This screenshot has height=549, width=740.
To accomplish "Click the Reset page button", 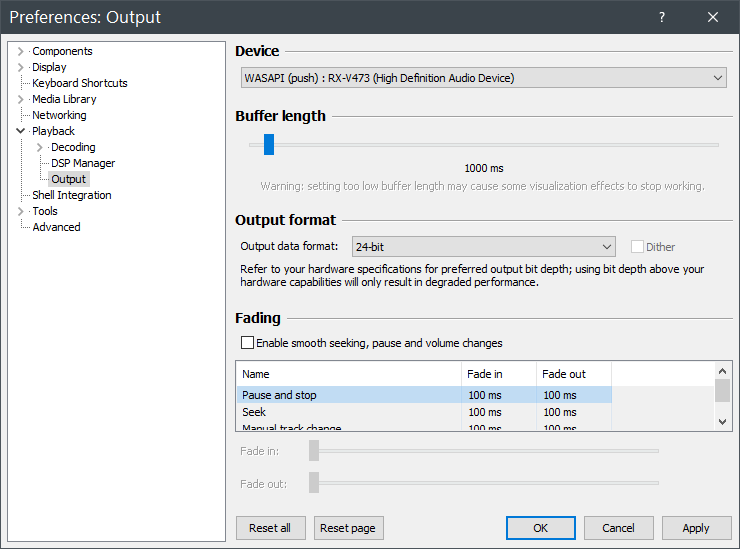I will pyautogui.click(x=349, y=528).
